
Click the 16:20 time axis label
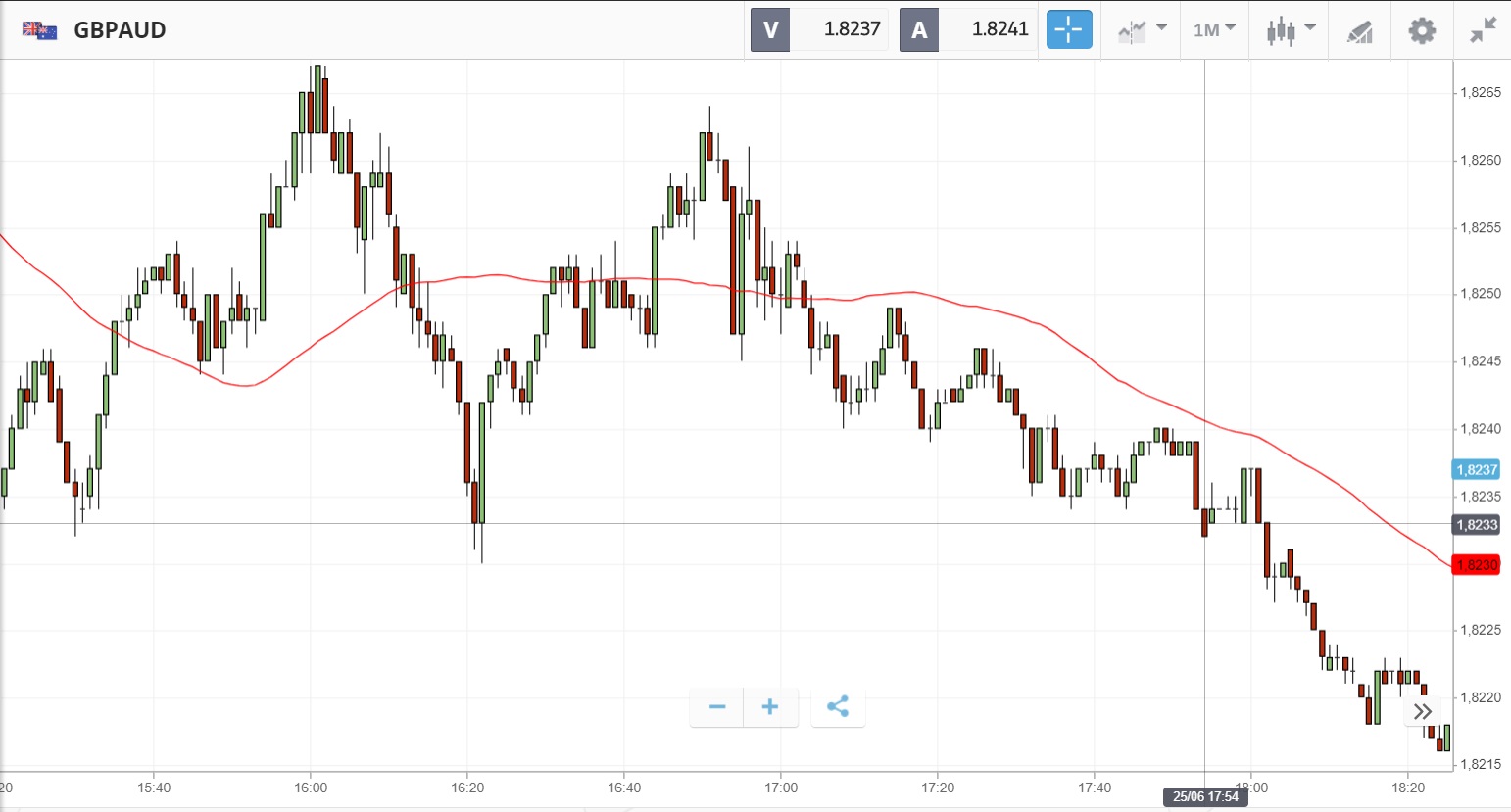coord(467,788)
